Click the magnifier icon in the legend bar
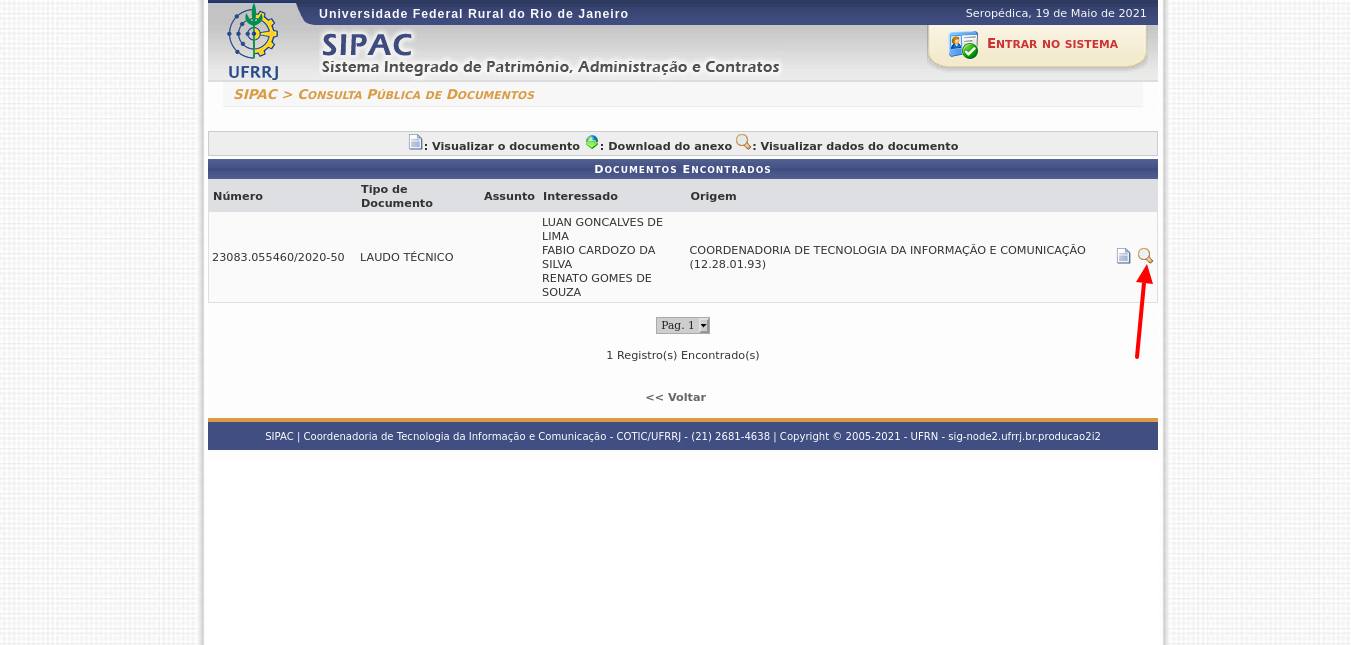Viewport: 1351px width, 645px height. tap(743, 142)
